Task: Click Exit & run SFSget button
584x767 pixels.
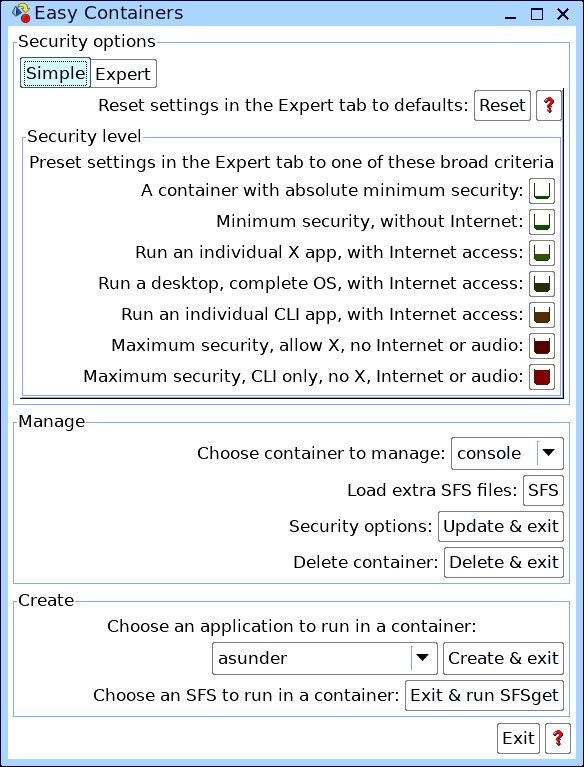Action: [x=484, y=696]
